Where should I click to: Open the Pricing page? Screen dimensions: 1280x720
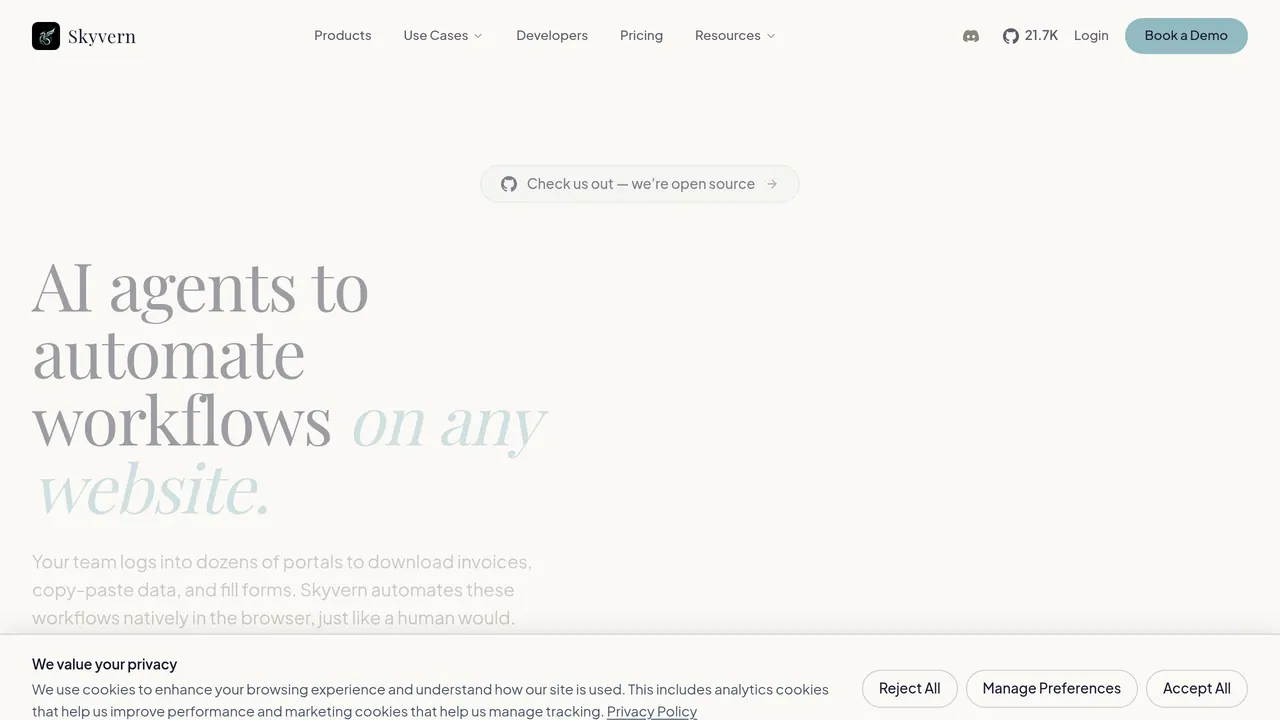tap(641, 35)
